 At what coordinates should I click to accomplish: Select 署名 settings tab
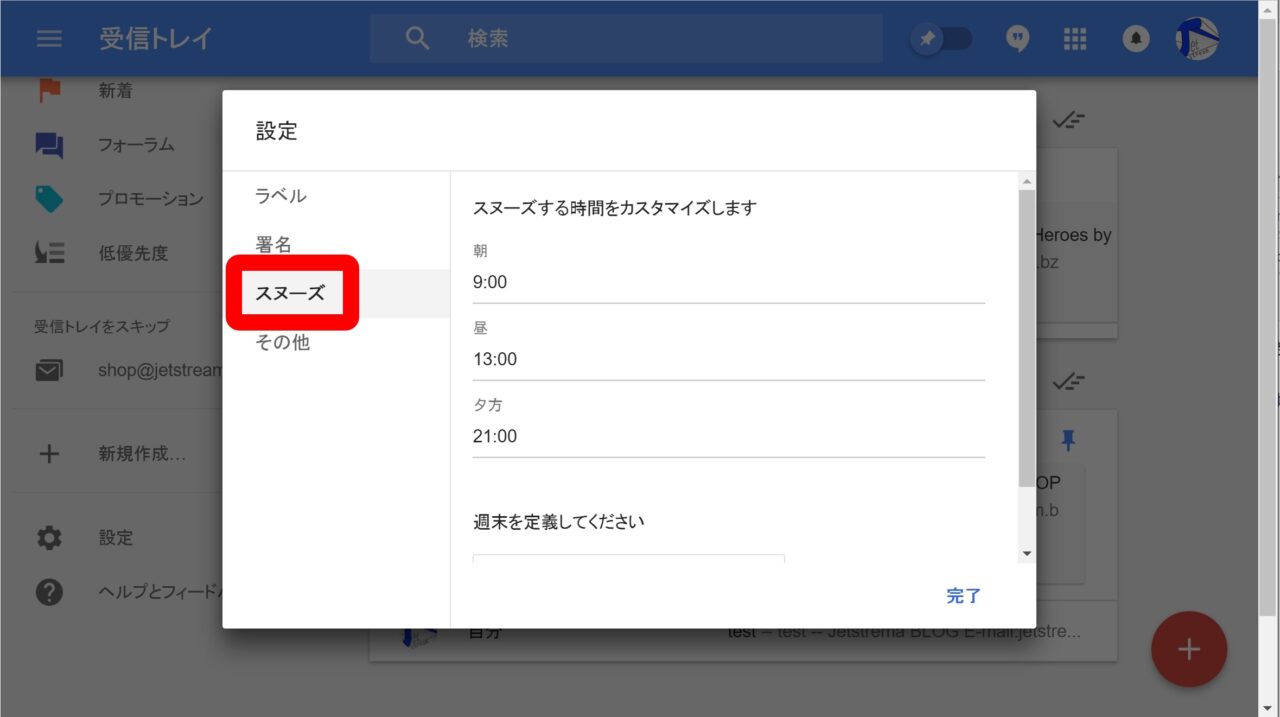point(274,245)
